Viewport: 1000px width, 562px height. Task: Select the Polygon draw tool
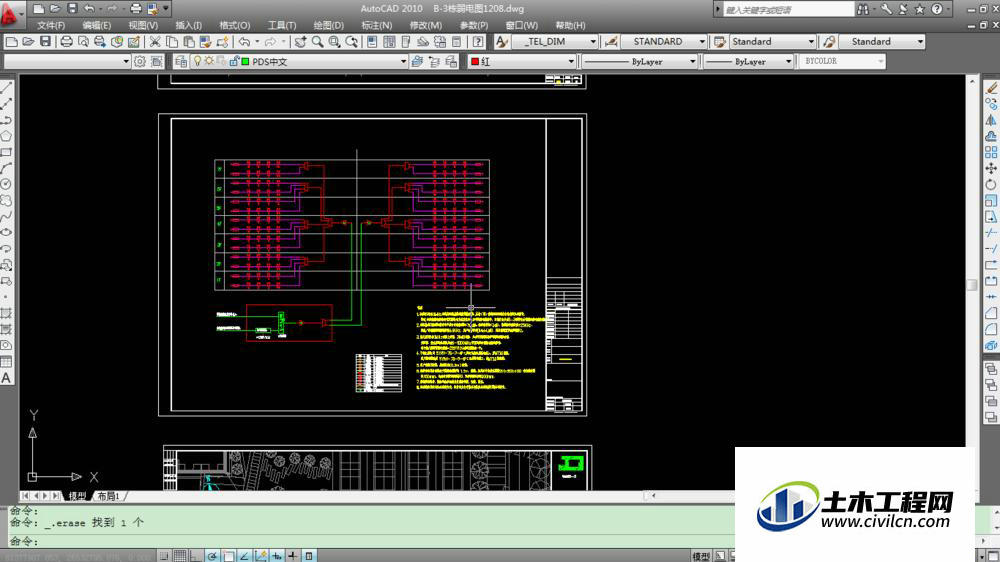(x=6, y=136)
